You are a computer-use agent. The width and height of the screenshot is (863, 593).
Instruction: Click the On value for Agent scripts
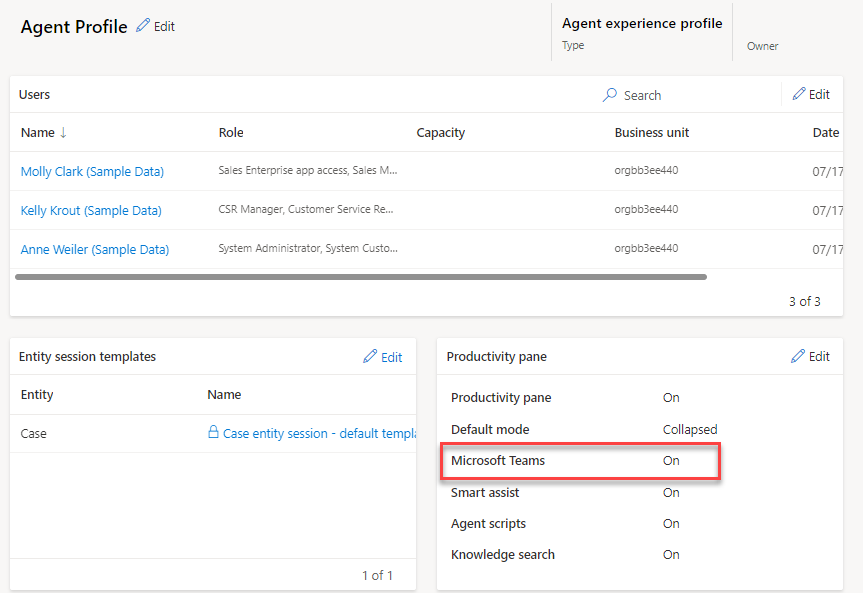671,524
